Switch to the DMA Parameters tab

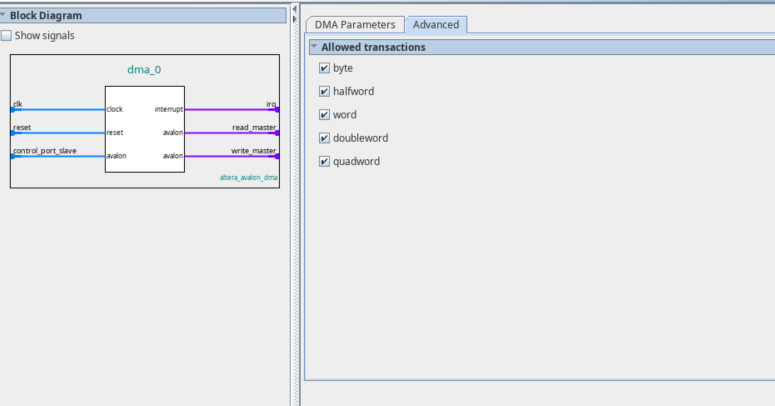[355, 25]
